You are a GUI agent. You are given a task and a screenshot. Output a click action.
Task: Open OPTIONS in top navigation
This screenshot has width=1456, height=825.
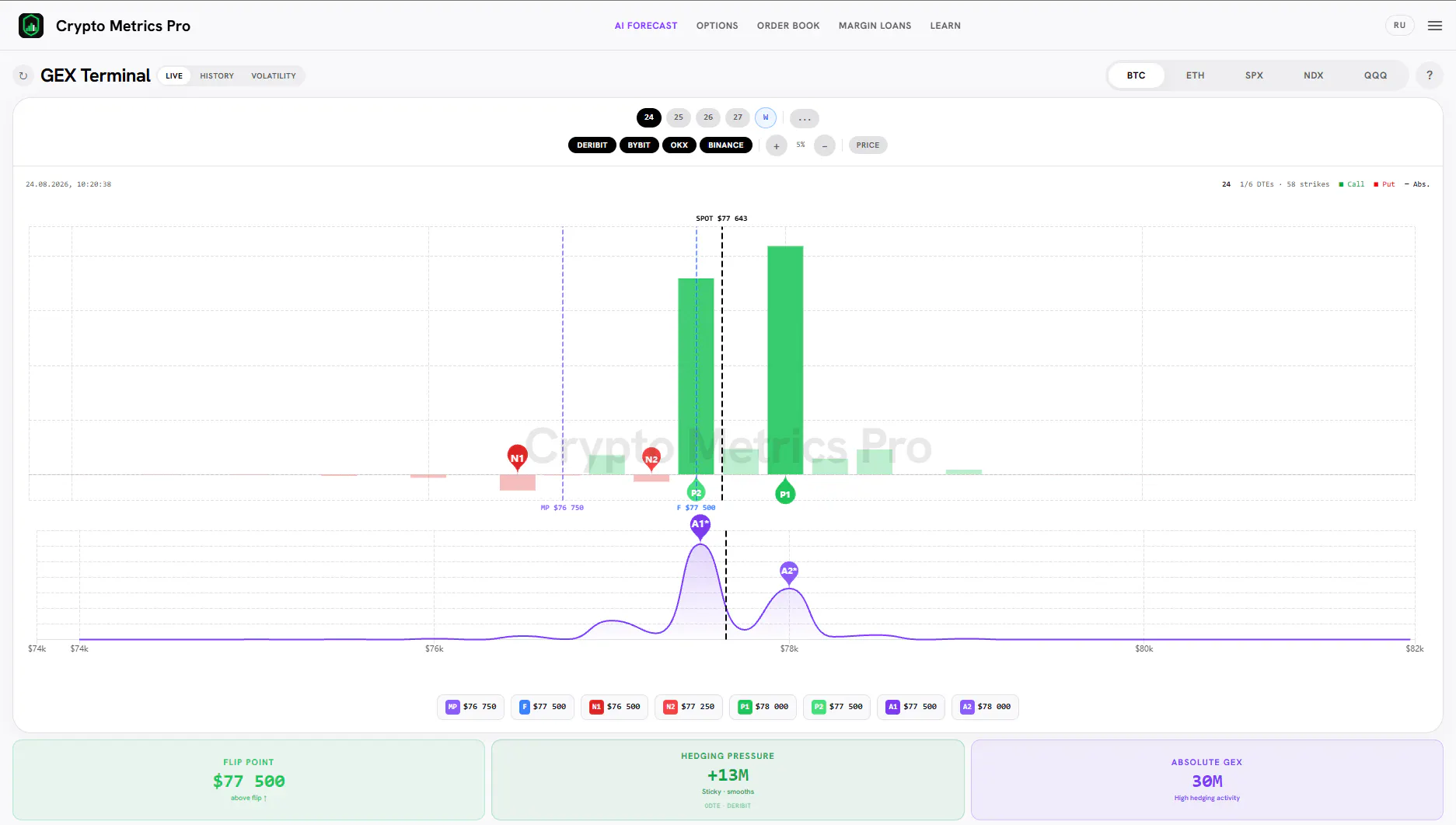pos(718,26)
